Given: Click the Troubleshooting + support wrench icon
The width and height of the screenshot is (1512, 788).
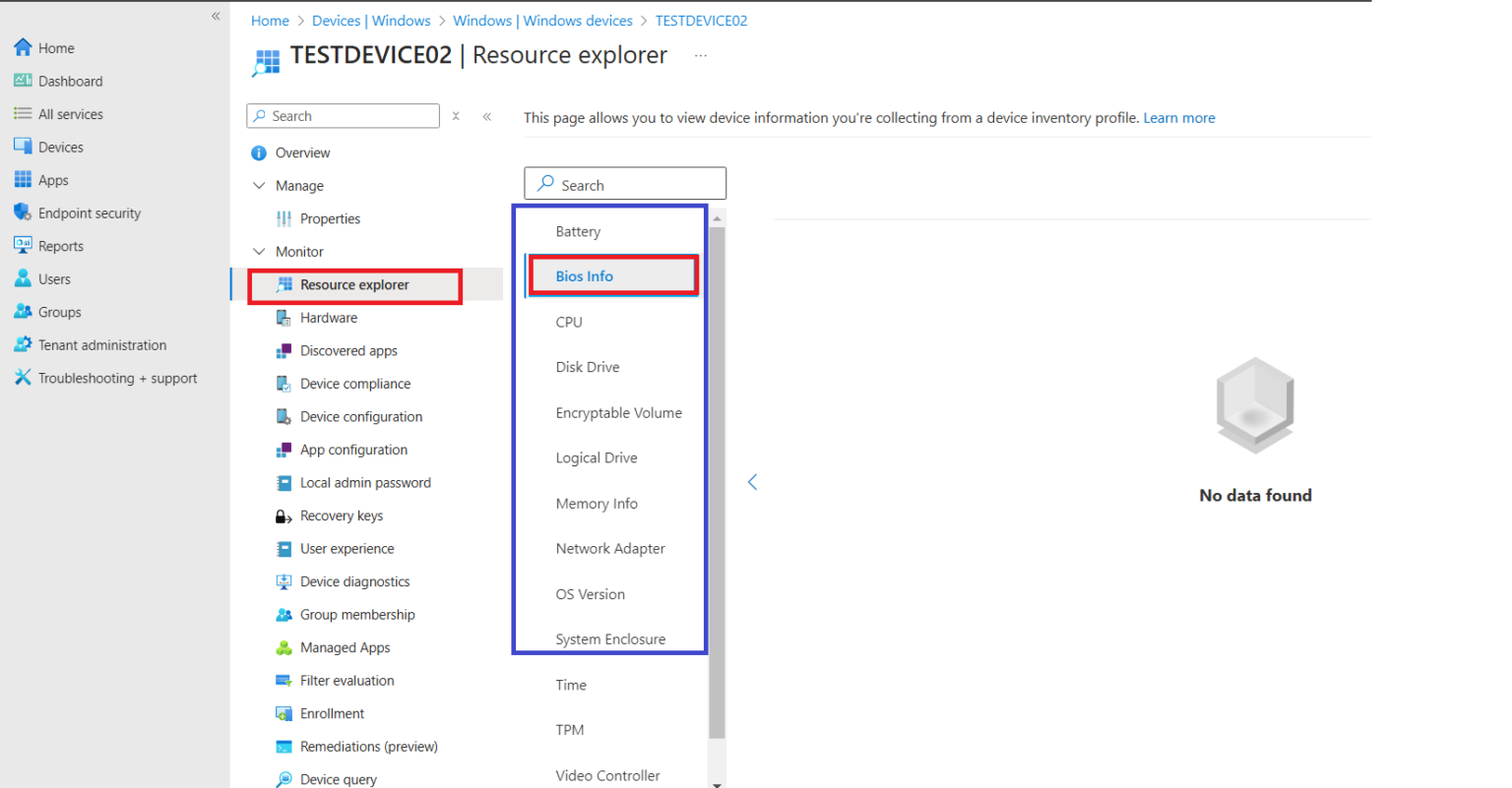Looking at the screenshot, I should [23, 378].
